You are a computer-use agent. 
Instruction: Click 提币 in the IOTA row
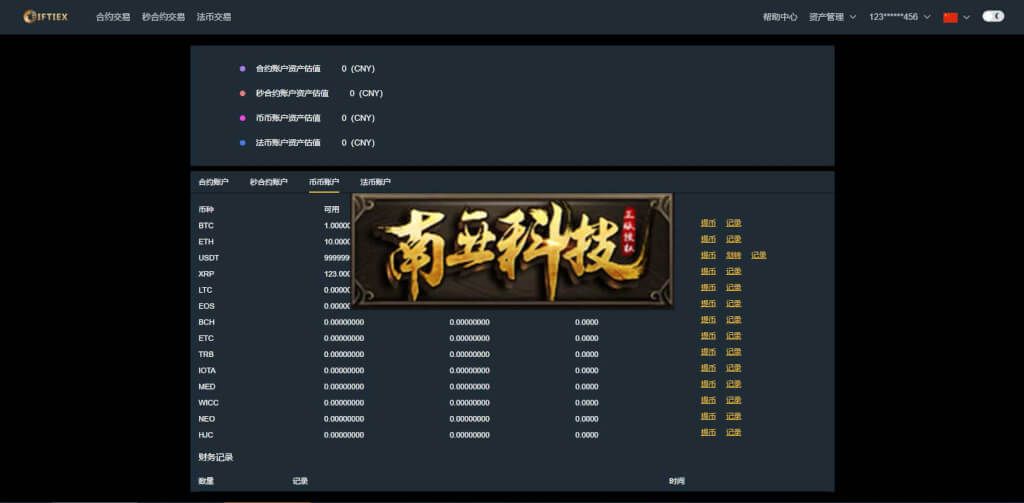click(x=708, y=368)
